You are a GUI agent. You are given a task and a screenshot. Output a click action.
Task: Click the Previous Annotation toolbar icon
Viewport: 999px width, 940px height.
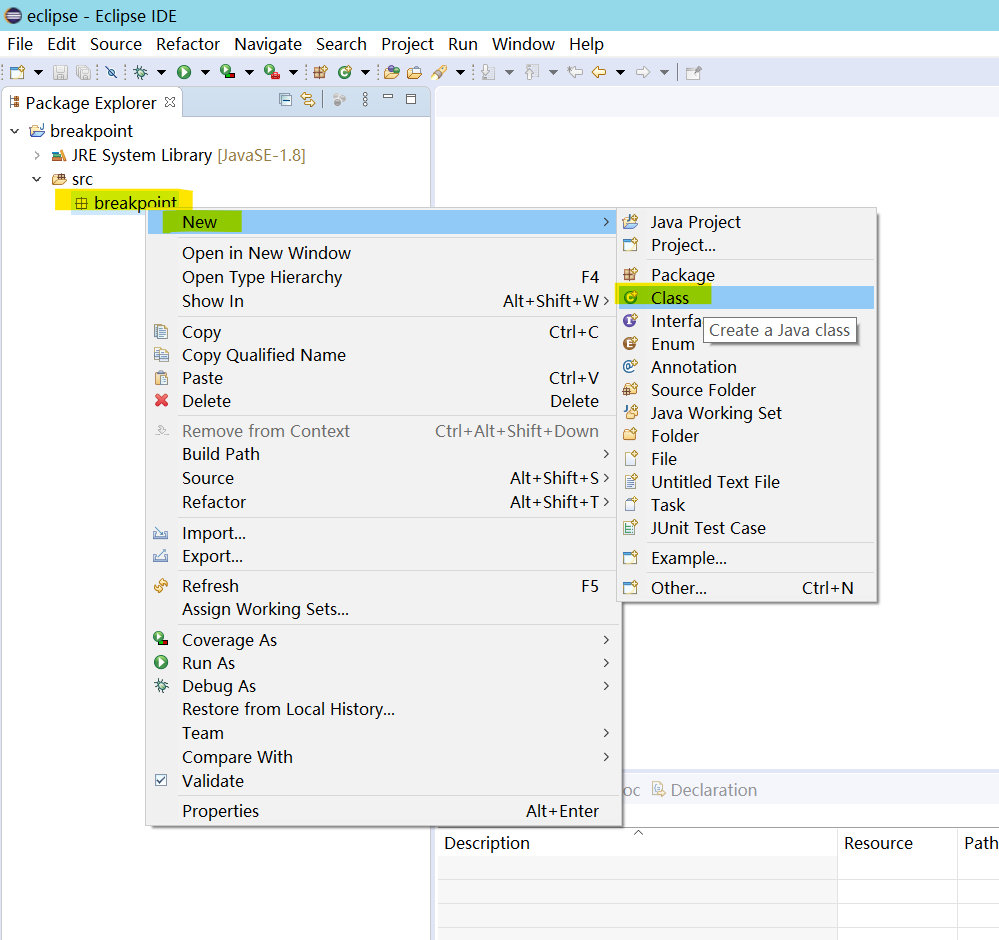[x=532, y=73]
